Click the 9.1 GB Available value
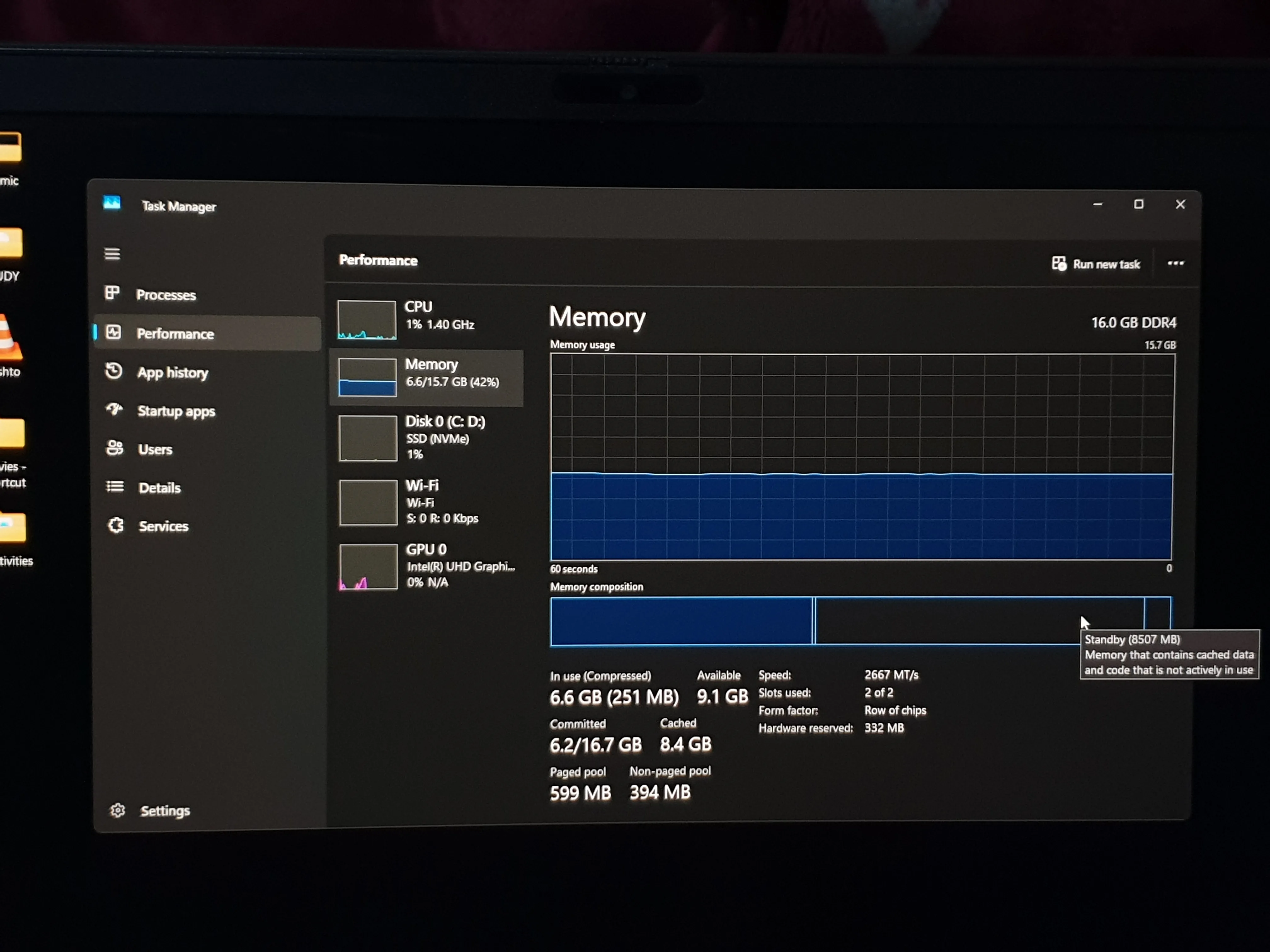This screenshot has width=1270, height=952. click(722, 696)
